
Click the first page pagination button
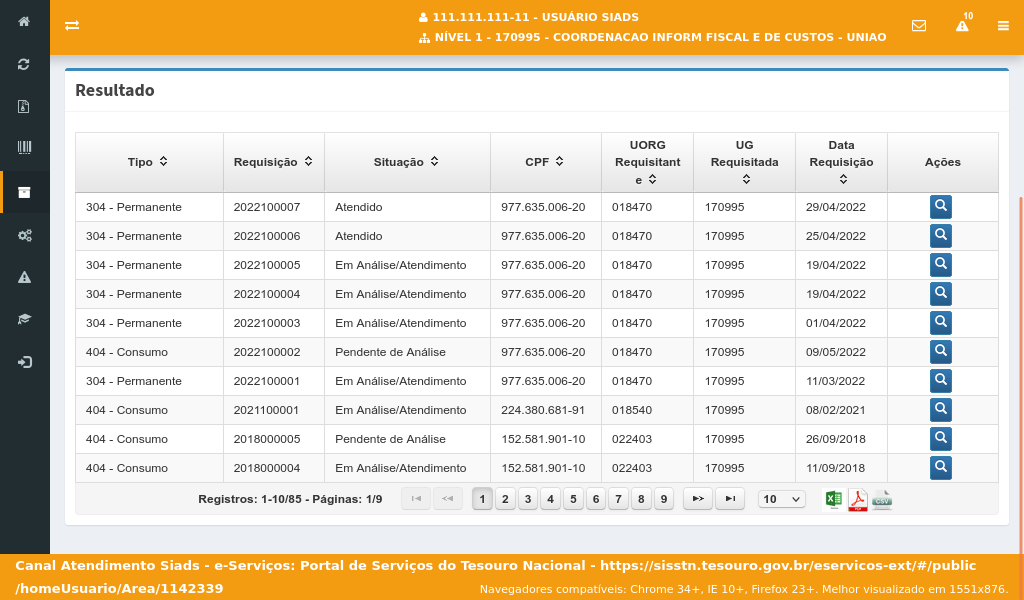[x=416, y=499]
